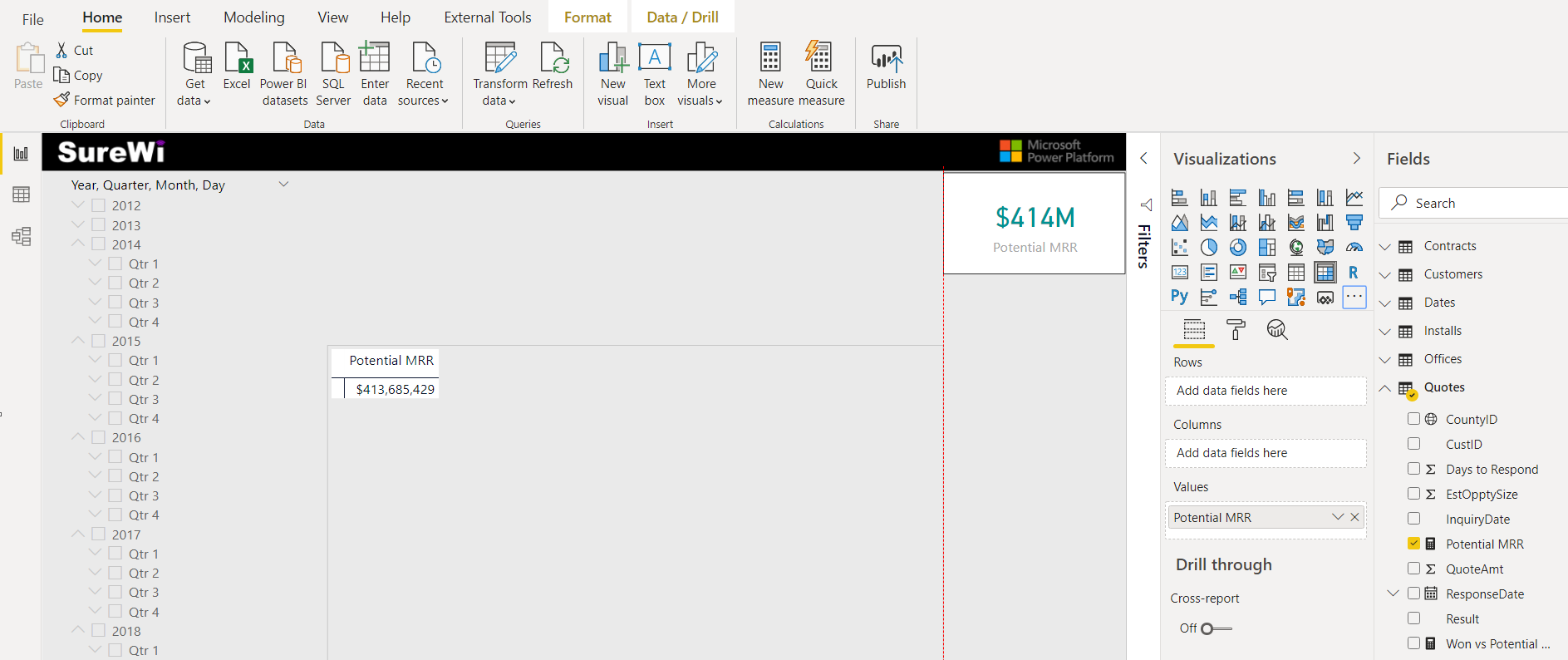The width and height of the screenshot is (1568, 660).
Task: Uncheck the Potential MRR field
Action: click(x=1413, y=544)
